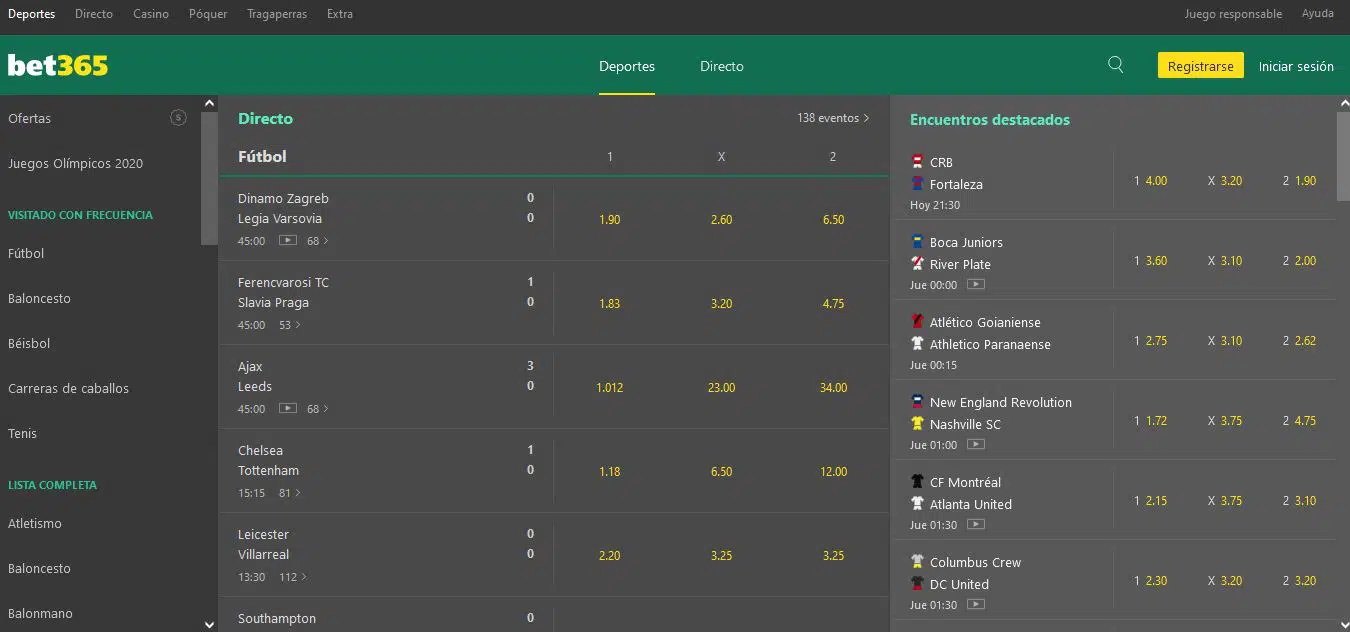Click the Ofertas badge icon in the sidebar
This screenshot has height=632, width=1350.
click(x=178, y=118)
